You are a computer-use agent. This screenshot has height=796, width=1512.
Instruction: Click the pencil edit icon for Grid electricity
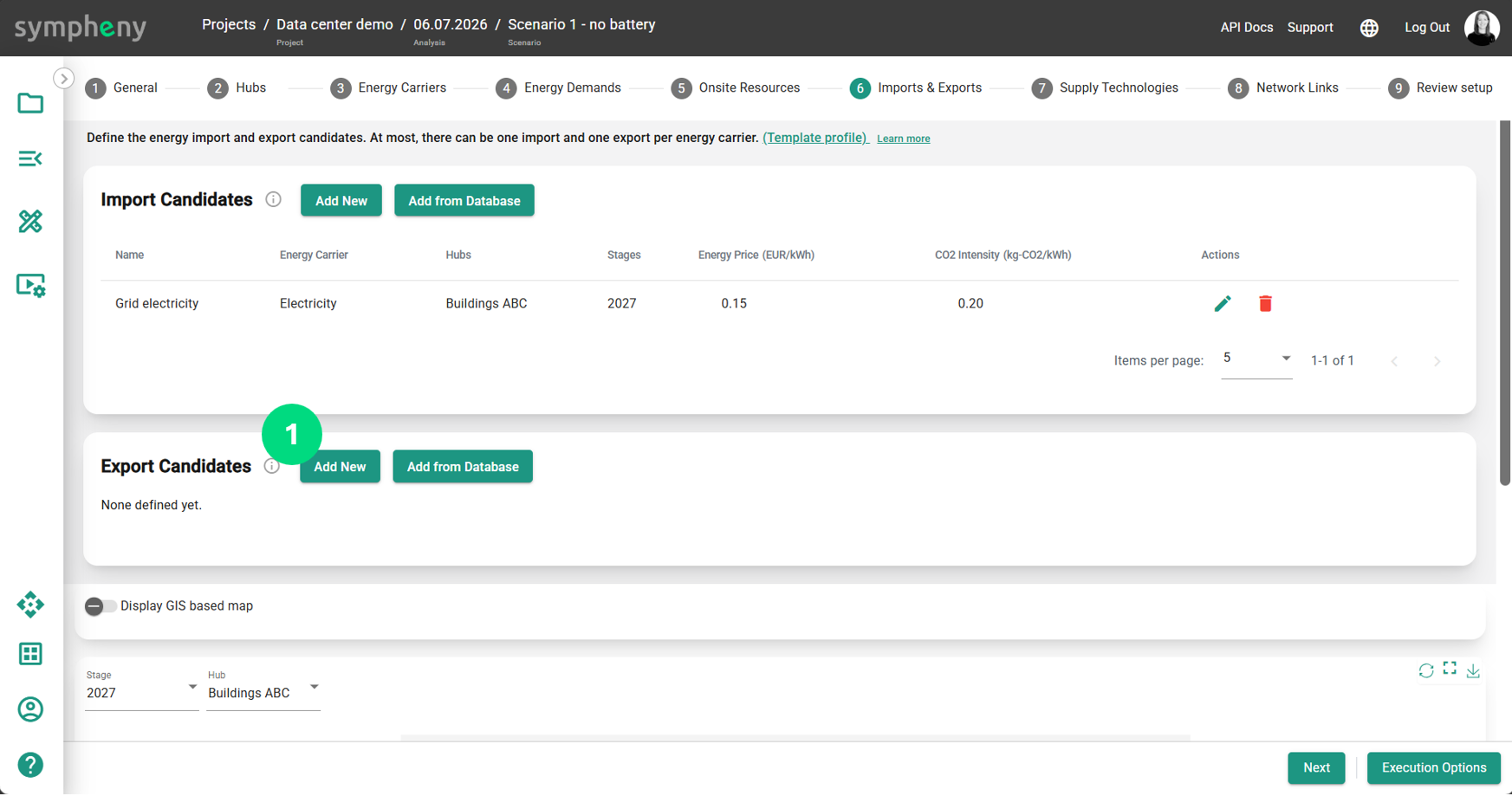tap(1223, 303)
